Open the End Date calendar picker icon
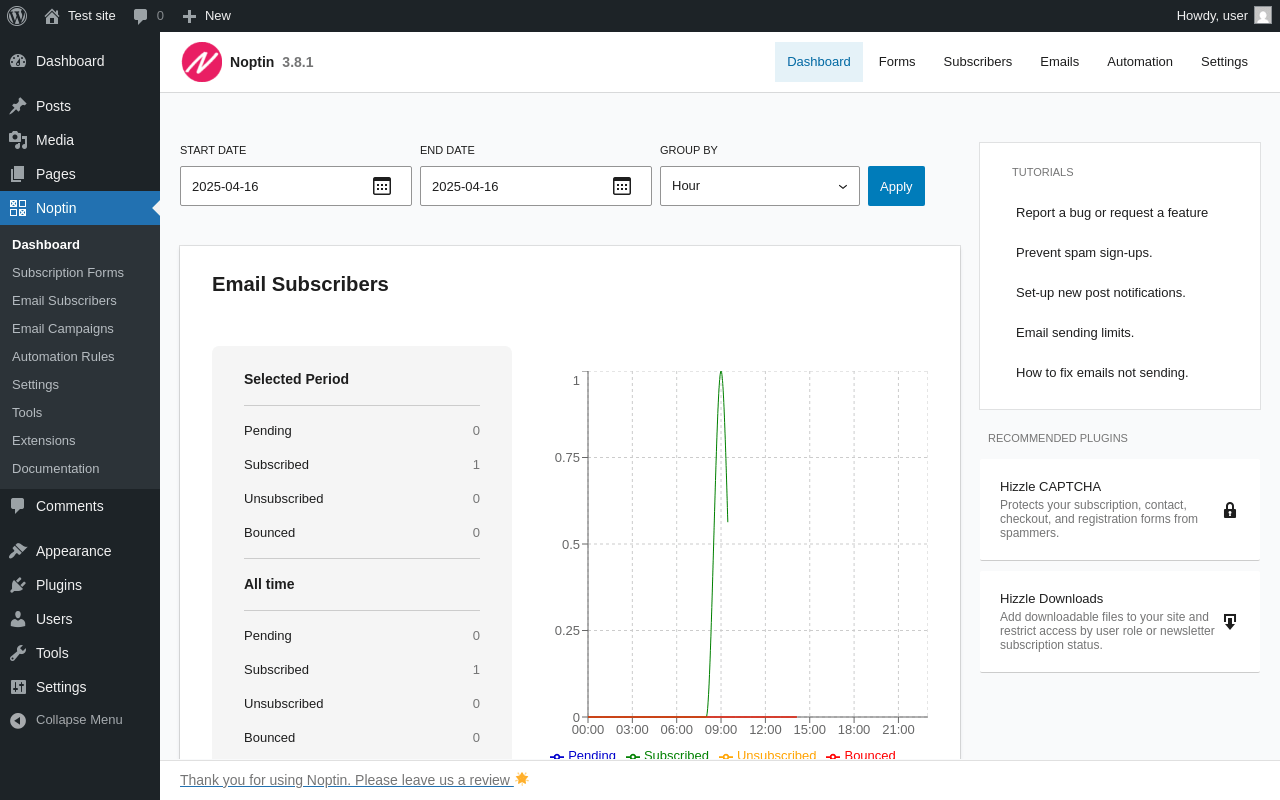1280x800 pixels. (622, 186)
